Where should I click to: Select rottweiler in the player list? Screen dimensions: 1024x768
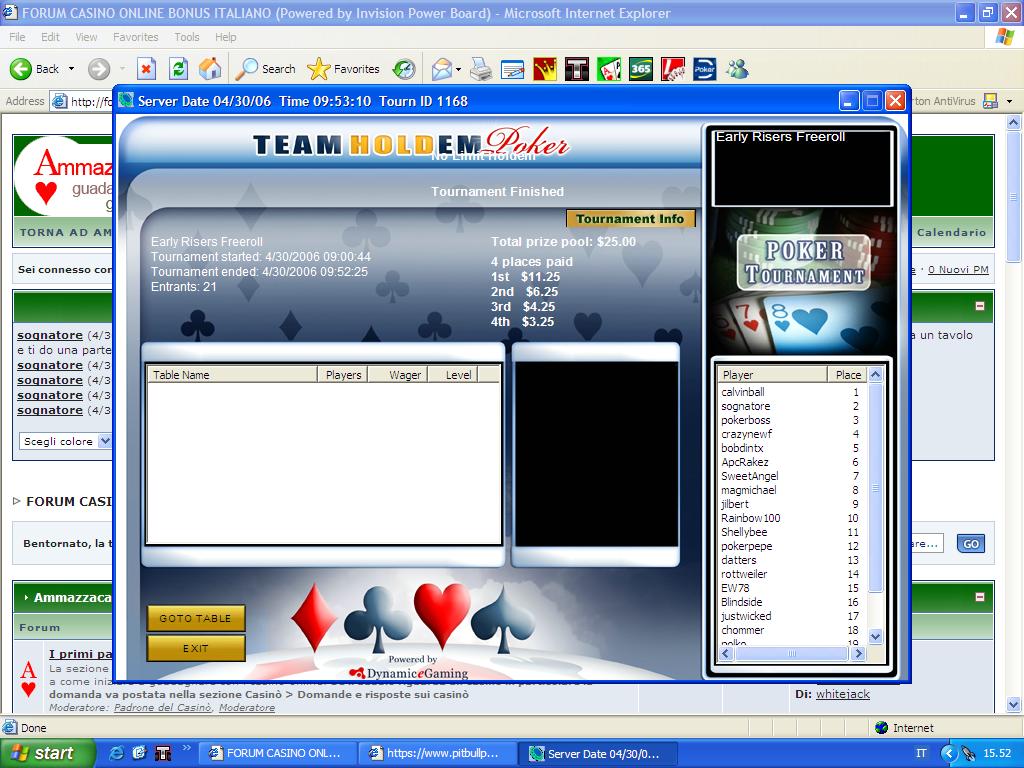point(744,574)
